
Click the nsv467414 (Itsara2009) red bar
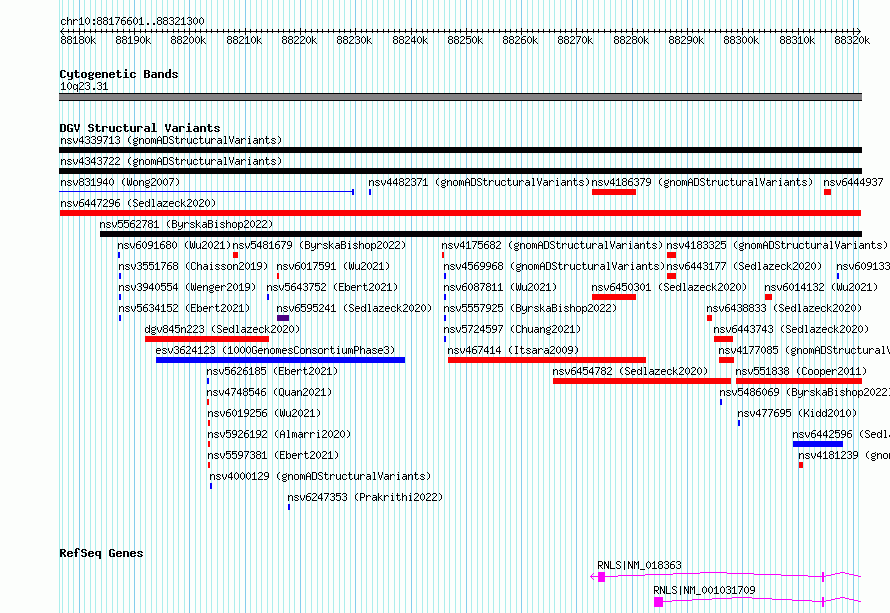(x=547, y=360)
